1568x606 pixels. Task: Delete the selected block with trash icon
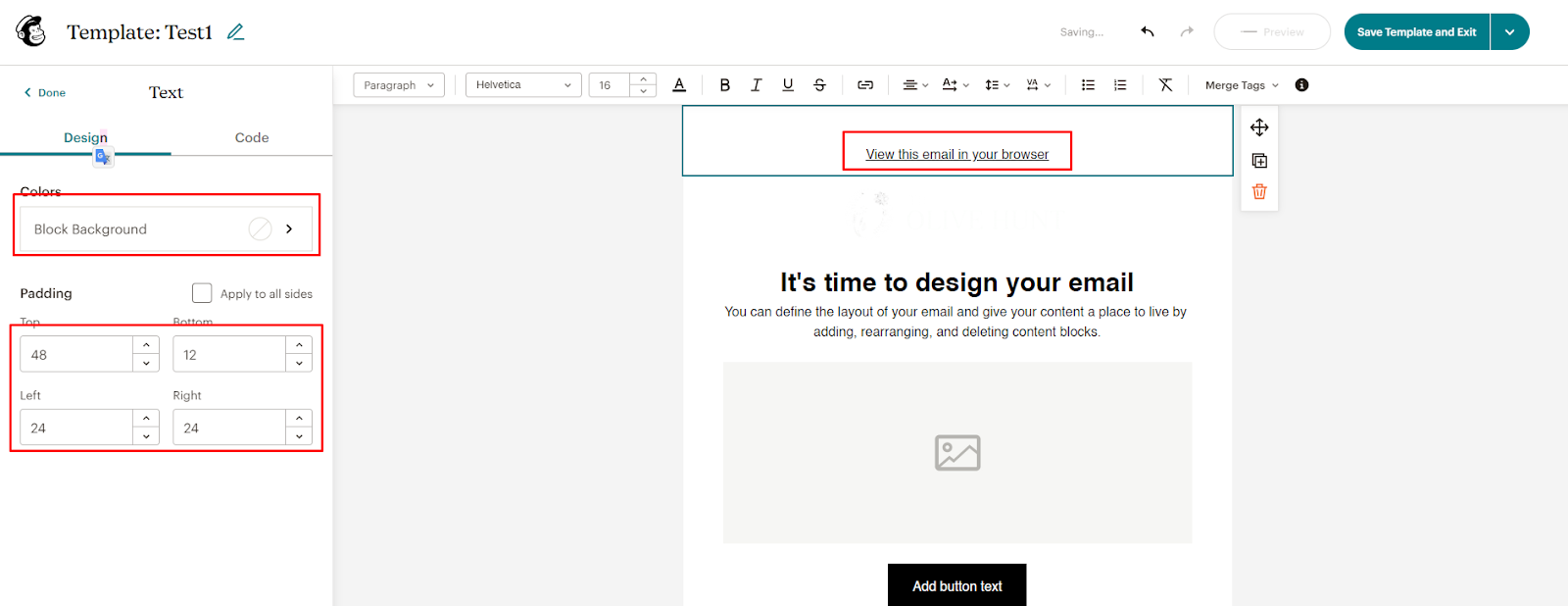[x=1259, y=192]
